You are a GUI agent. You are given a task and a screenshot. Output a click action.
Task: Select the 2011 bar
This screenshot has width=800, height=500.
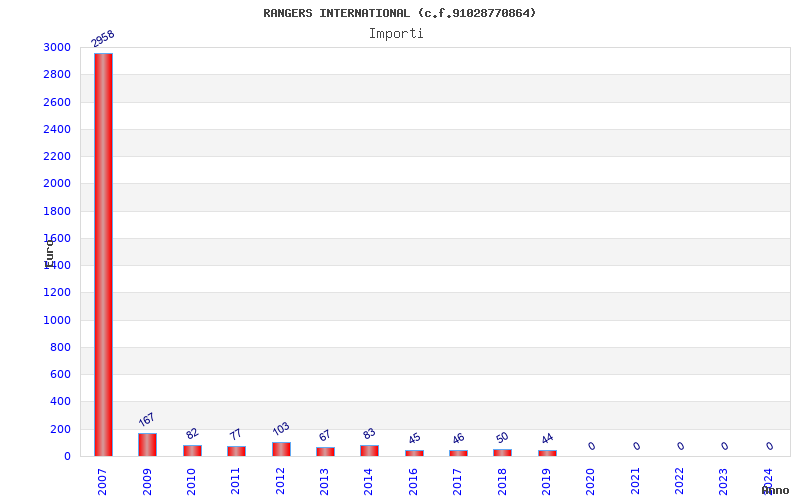pos(236,451)
